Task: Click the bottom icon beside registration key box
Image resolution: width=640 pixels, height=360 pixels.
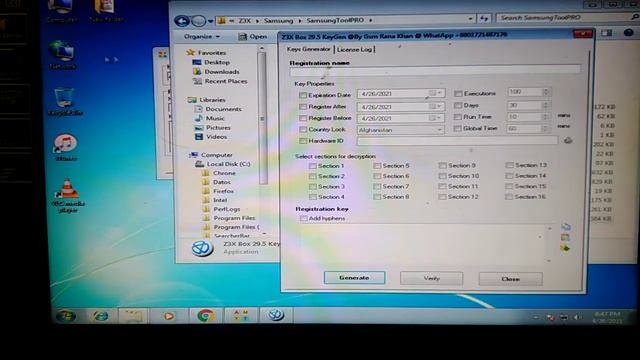Action: pos(565,248)
